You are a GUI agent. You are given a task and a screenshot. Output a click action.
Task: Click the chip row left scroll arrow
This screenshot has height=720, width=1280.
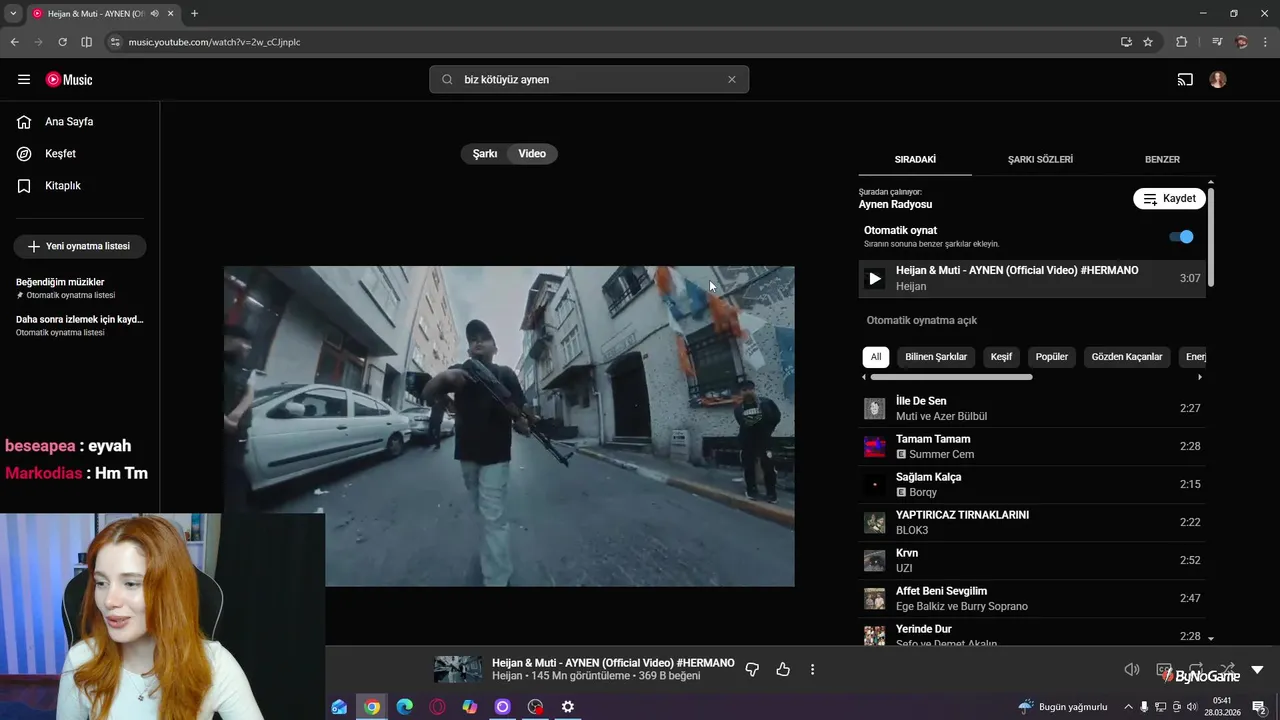[x=864, y=377]
